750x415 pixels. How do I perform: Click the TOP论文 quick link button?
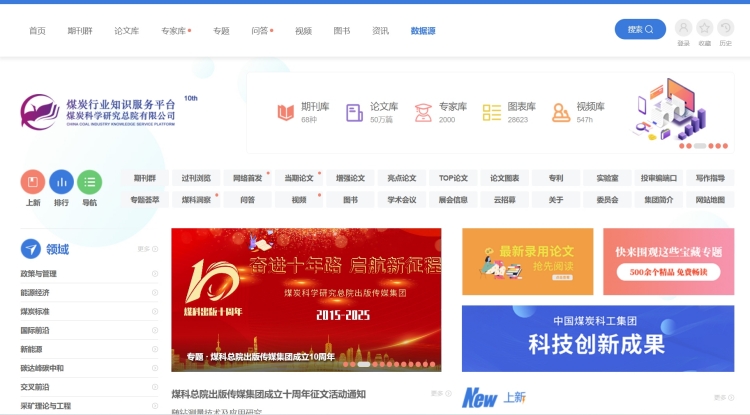pyautogui.click(x=453, y=178)
